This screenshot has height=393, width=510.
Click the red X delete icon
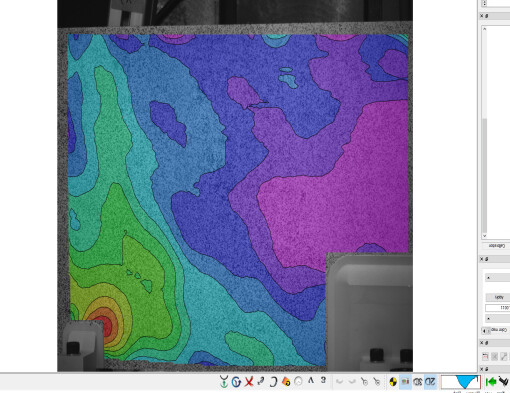coord(249,382)
